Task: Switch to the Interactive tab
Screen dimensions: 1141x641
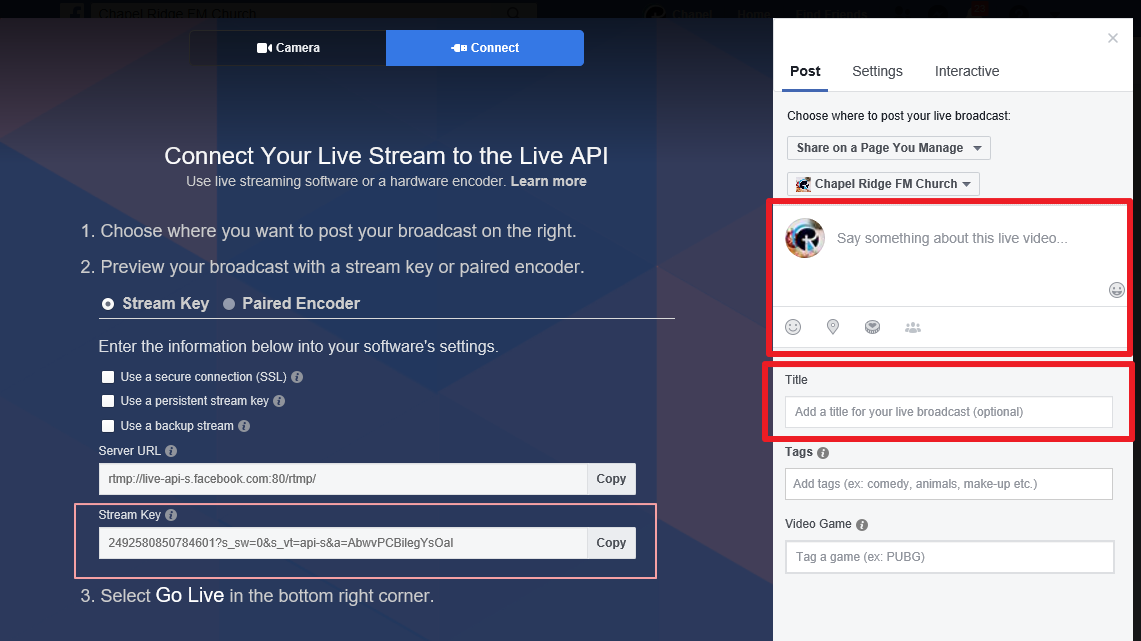Action: (966, 71)
